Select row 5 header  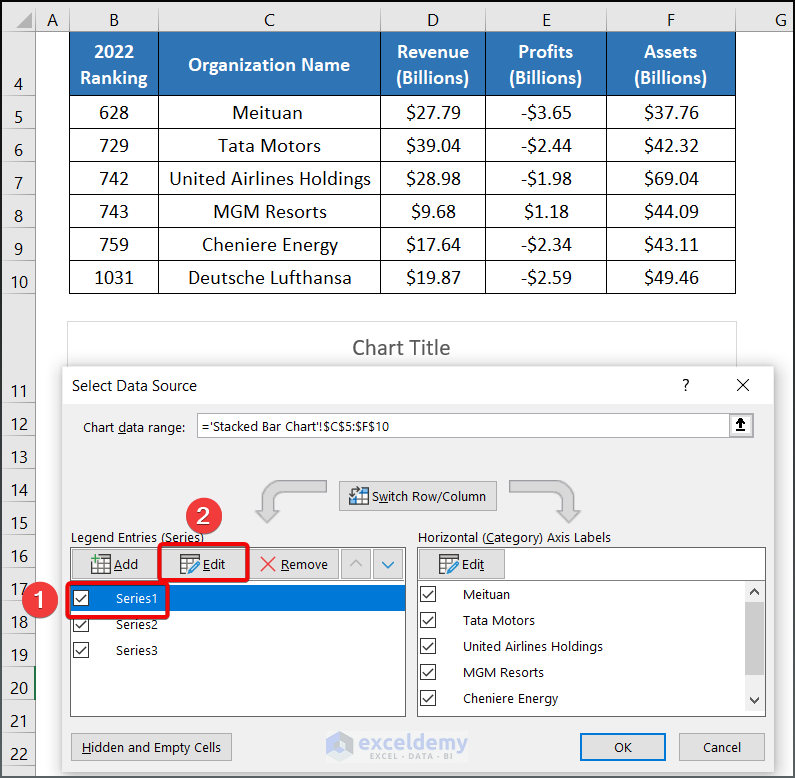(19, 113)
